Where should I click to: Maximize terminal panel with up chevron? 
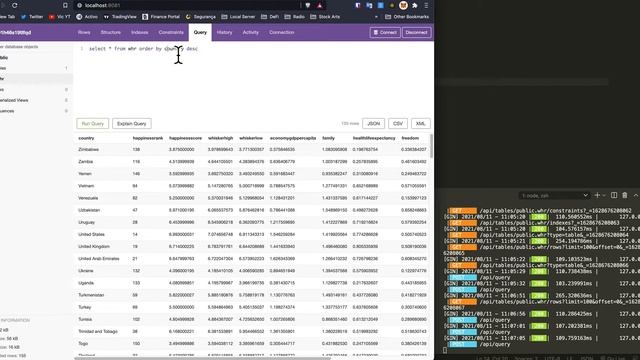coord(636,196)
